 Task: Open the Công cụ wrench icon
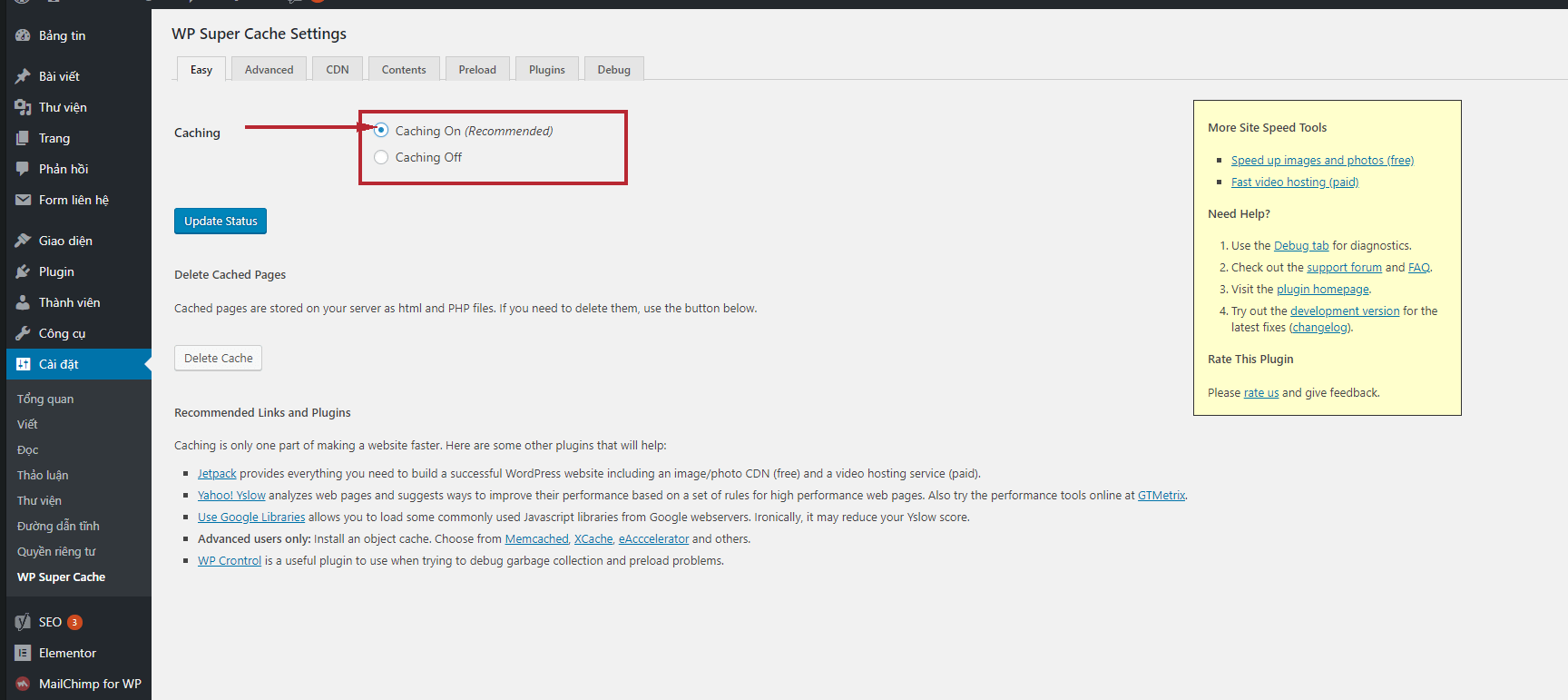23,333
